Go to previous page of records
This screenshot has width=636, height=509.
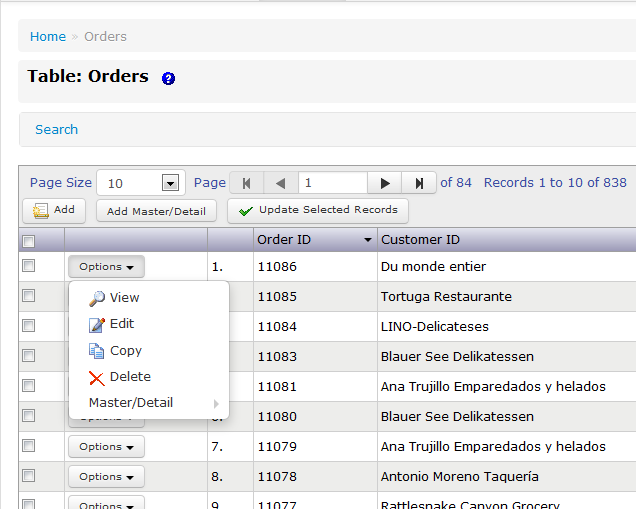point(281,183)
